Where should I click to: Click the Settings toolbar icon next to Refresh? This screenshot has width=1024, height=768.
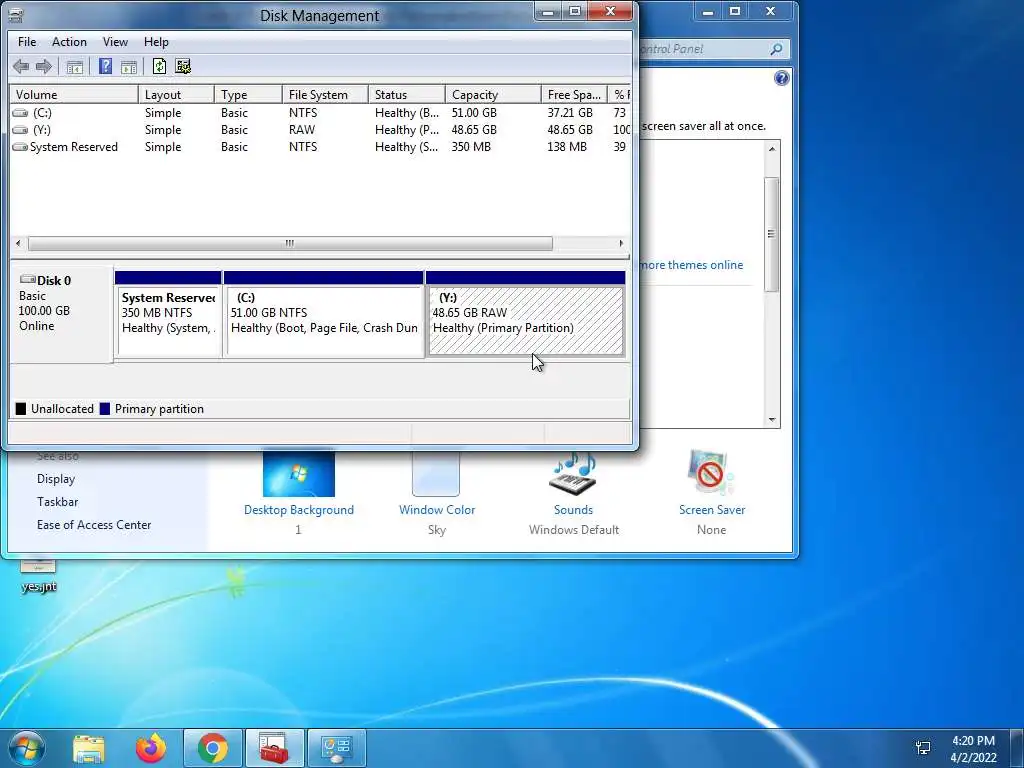[183, 66]
